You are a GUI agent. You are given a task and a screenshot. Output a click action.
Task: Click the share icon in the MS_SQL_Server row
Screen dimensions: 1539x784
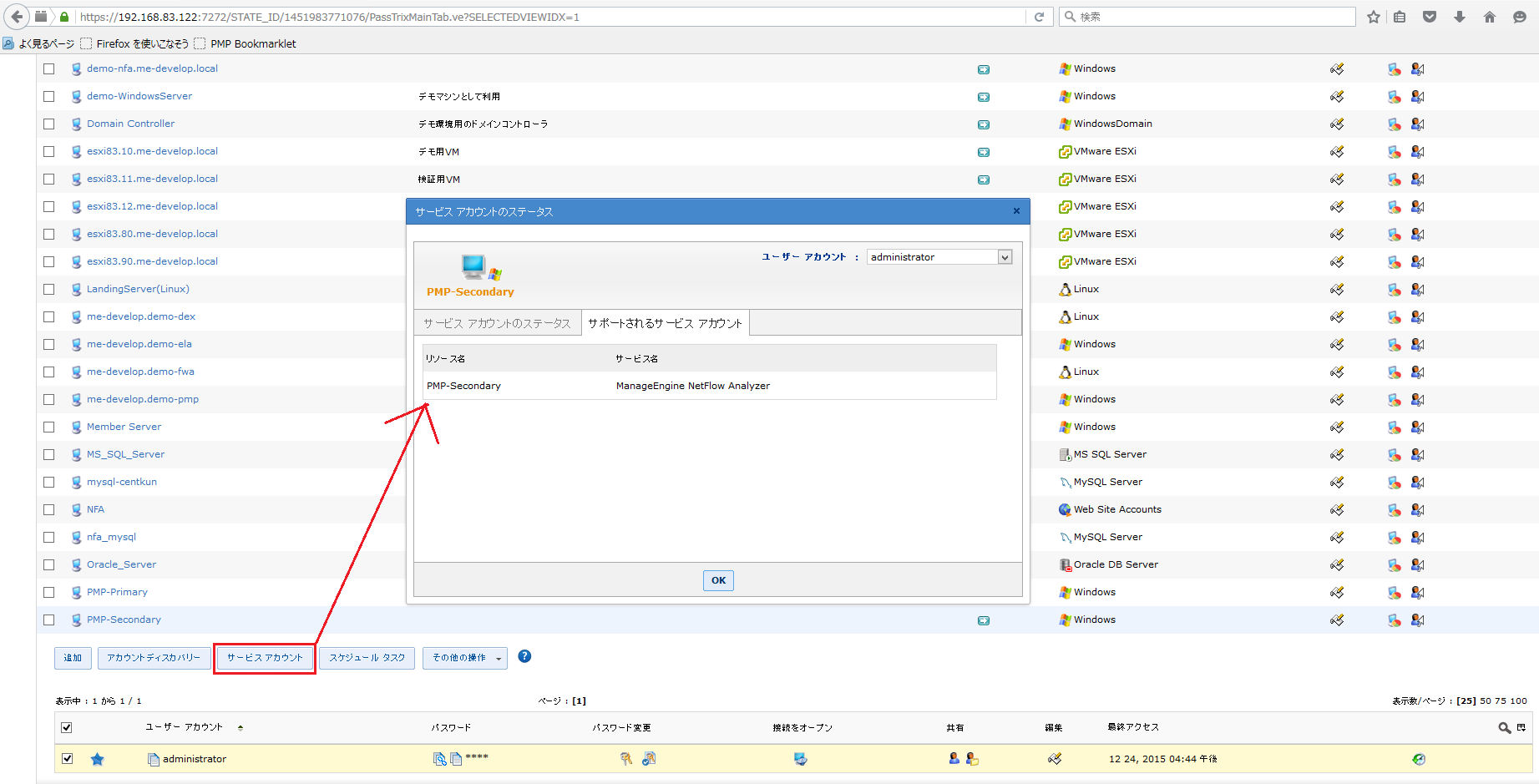click(1417, 455)
